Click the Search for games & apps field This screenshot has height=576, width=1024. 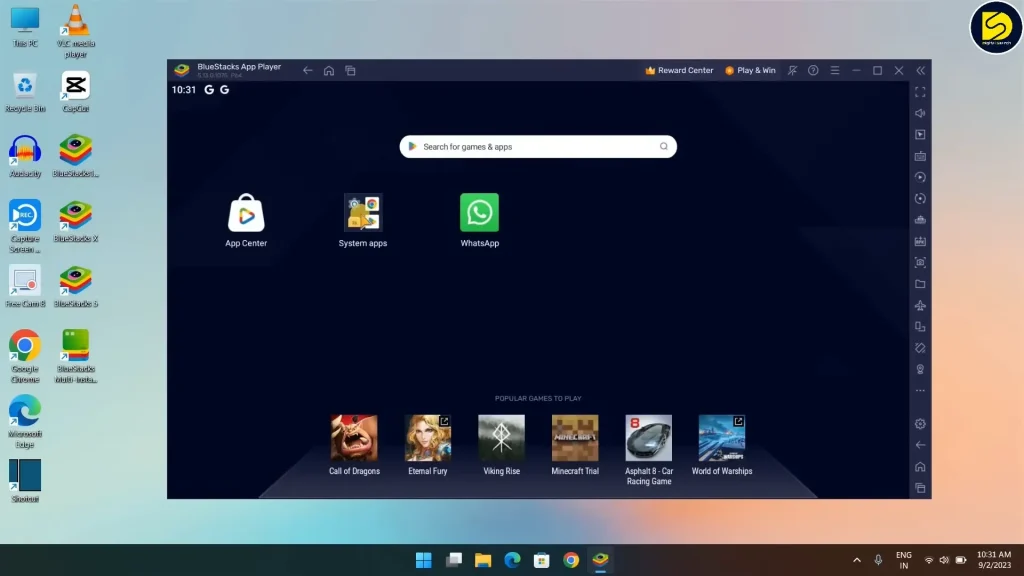537,147
